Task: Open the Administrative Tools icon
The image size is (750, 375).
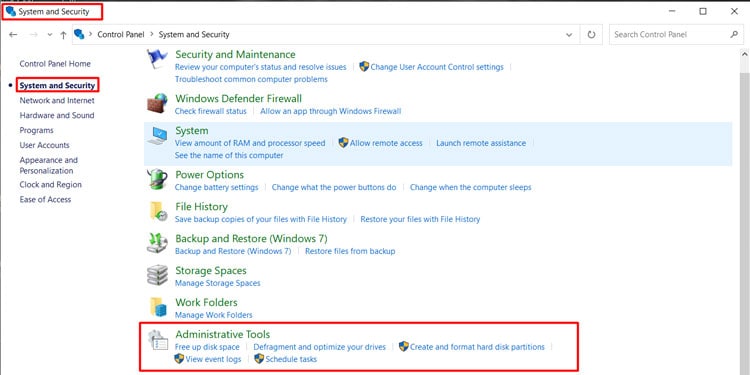Action: (x=157, y=340)
